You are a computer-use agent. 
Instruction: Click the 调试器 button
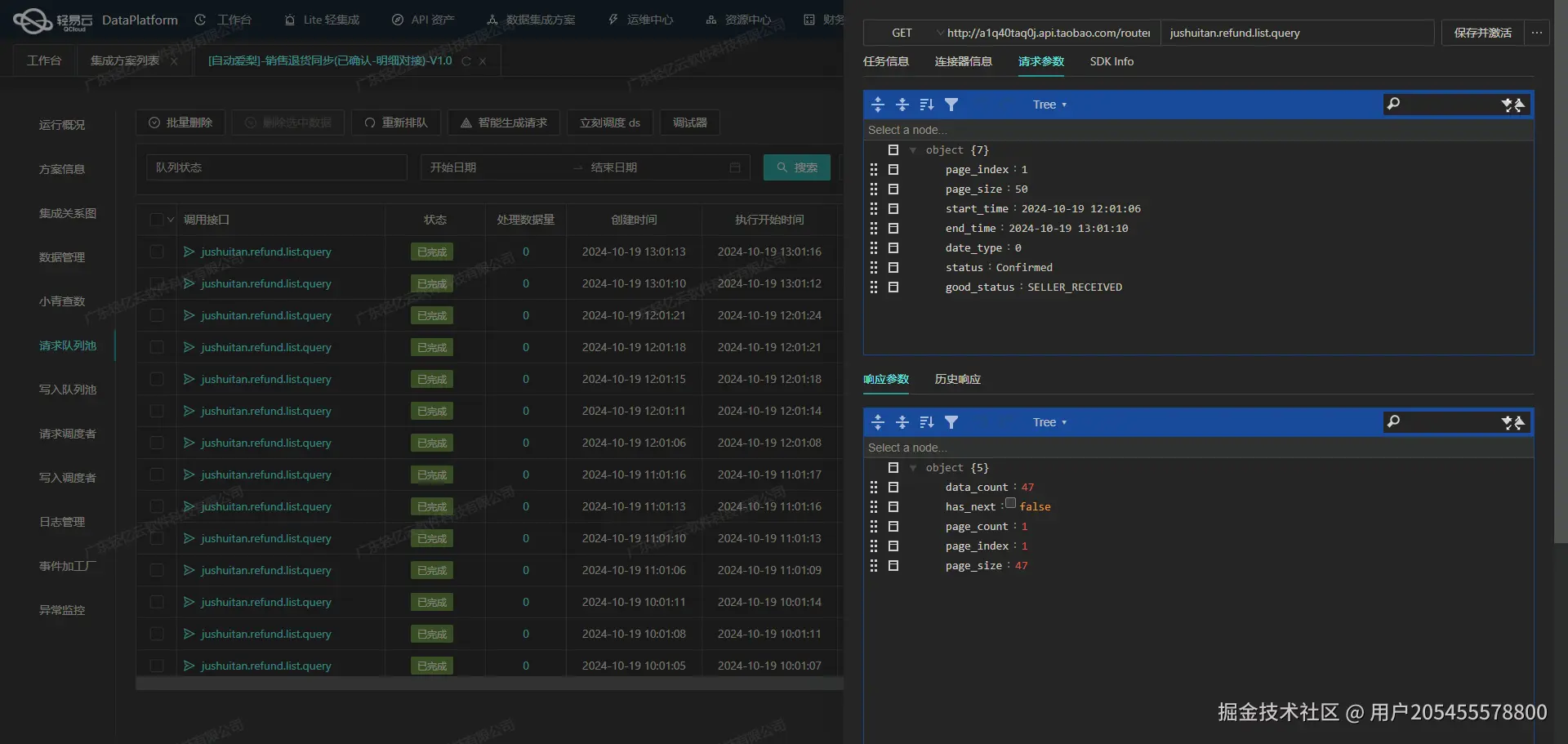pos(690,123)
